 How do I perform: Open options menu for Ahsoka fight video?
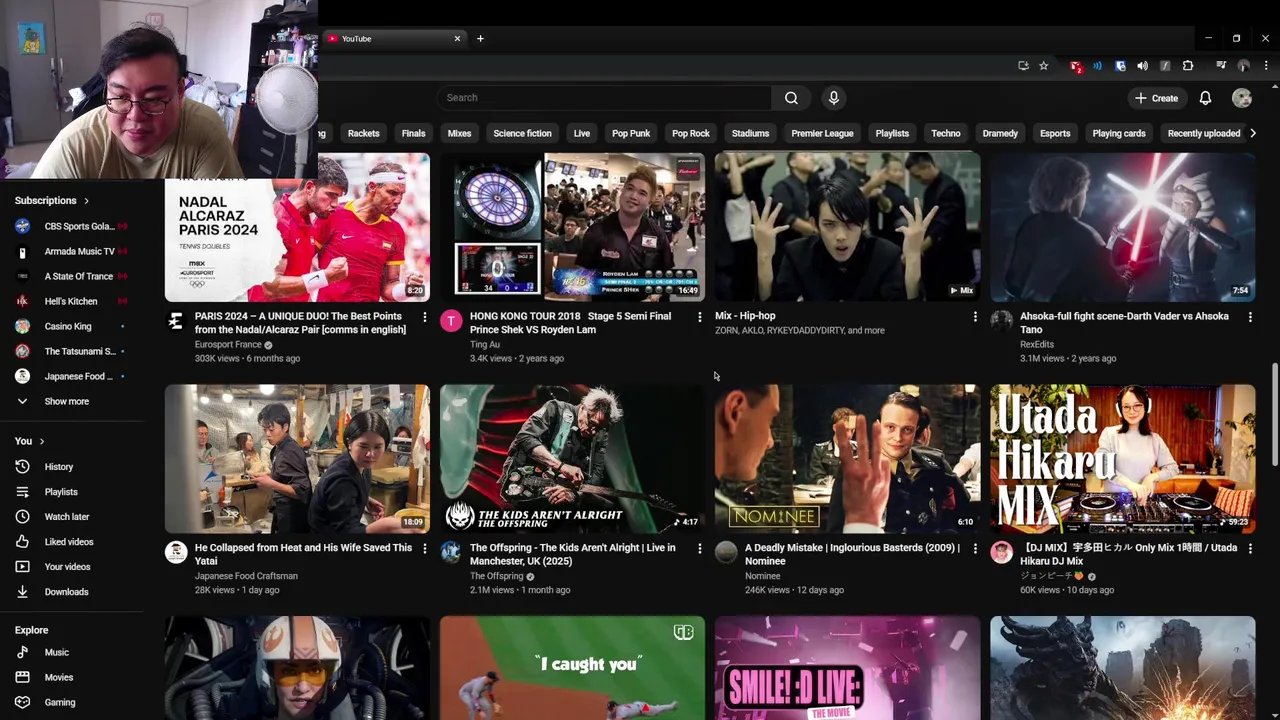click(x=1250, y=317)
